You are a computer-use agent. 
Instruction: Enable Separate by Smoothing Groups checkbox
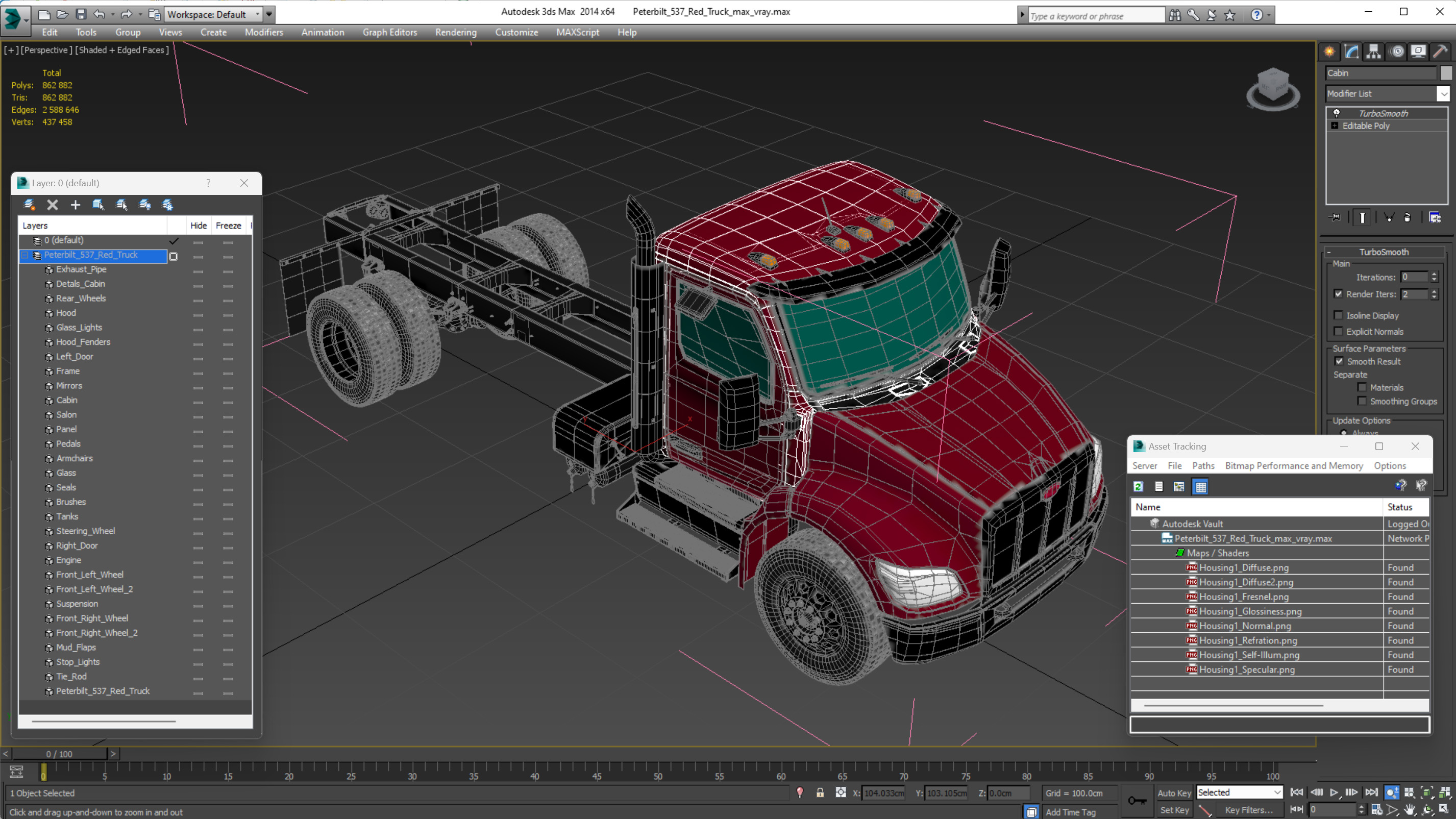[1362, 401]
